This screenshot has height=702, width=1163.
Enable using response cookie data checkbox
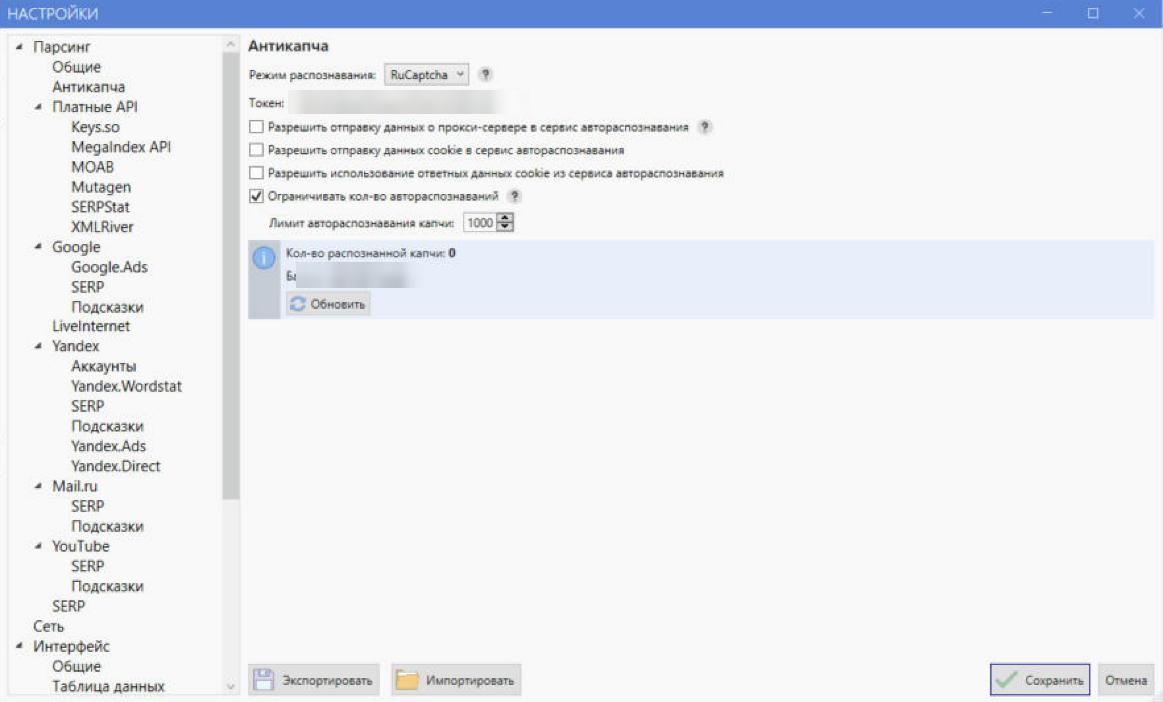click(256, 173)
